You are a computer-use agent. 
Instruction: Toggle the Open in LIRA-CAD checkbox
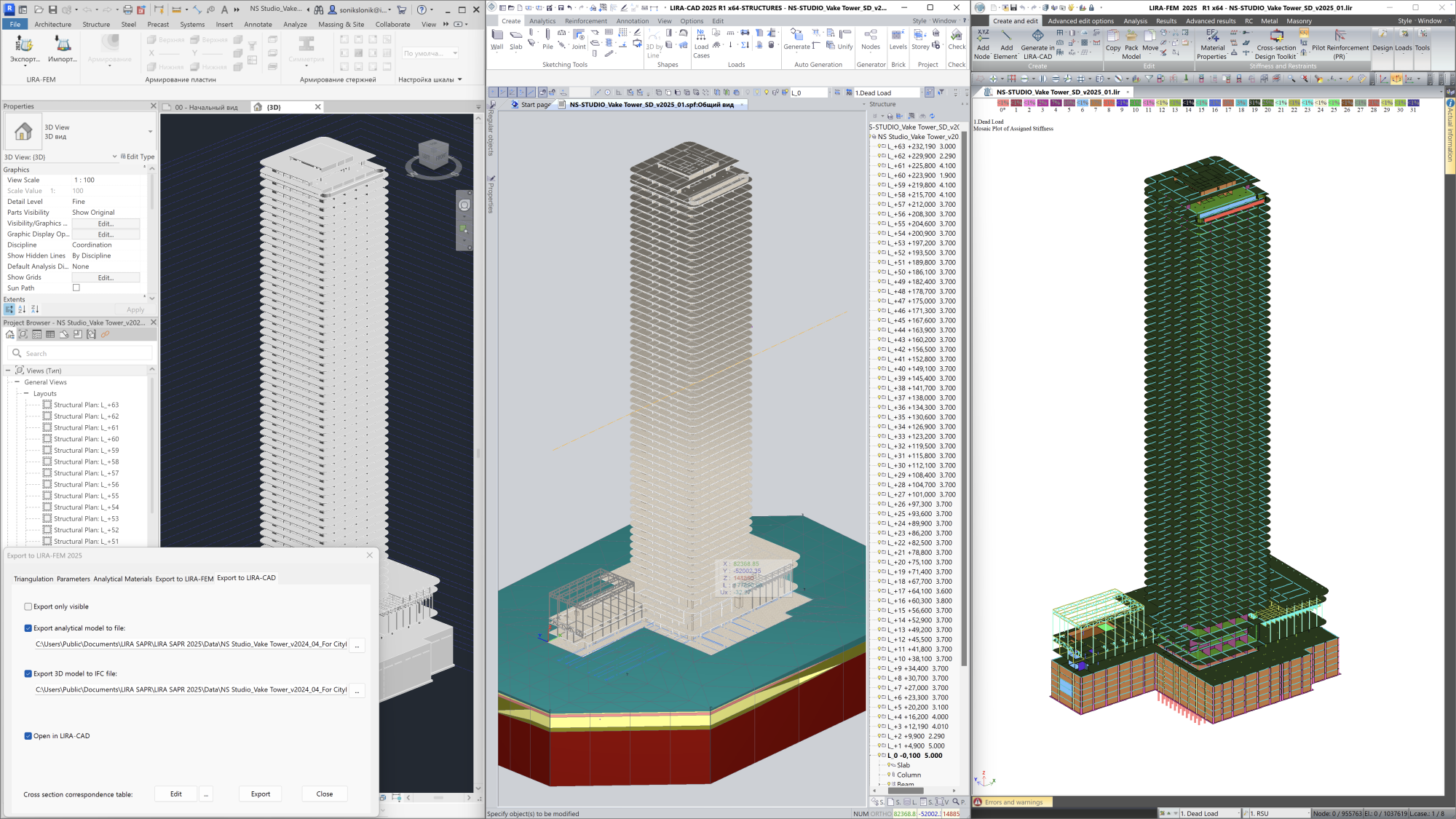click(28, 736)
